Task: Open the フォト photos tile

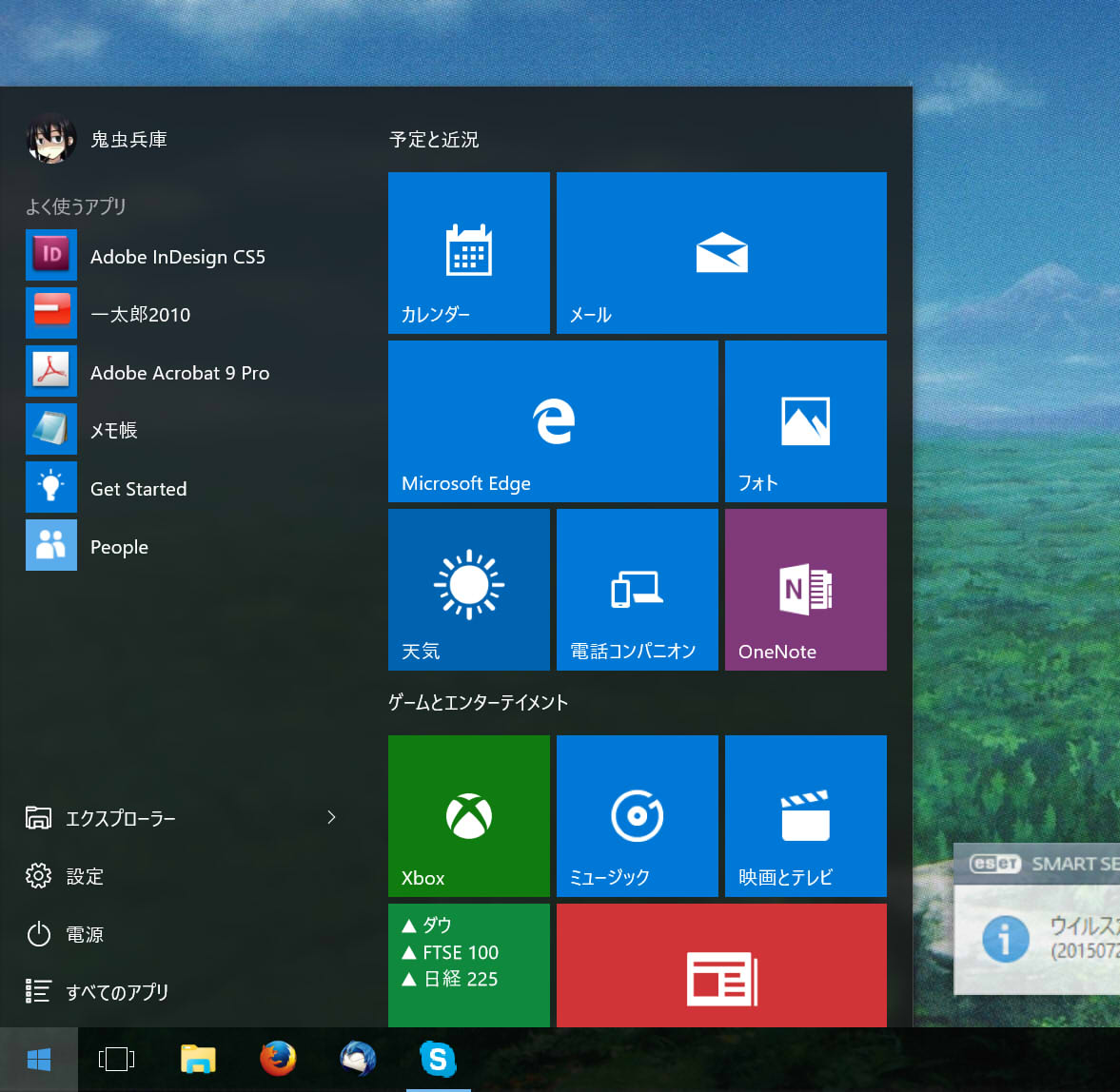Action: click(x=805, y=421)
